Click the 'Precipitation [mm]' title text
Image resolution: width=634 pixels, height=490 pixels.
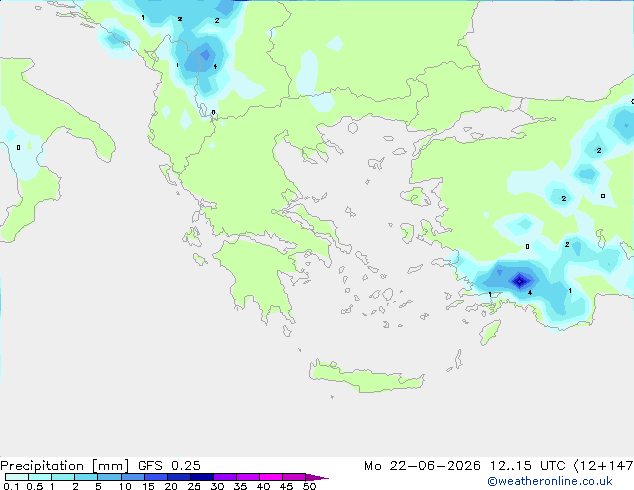(x=65, y=466)
